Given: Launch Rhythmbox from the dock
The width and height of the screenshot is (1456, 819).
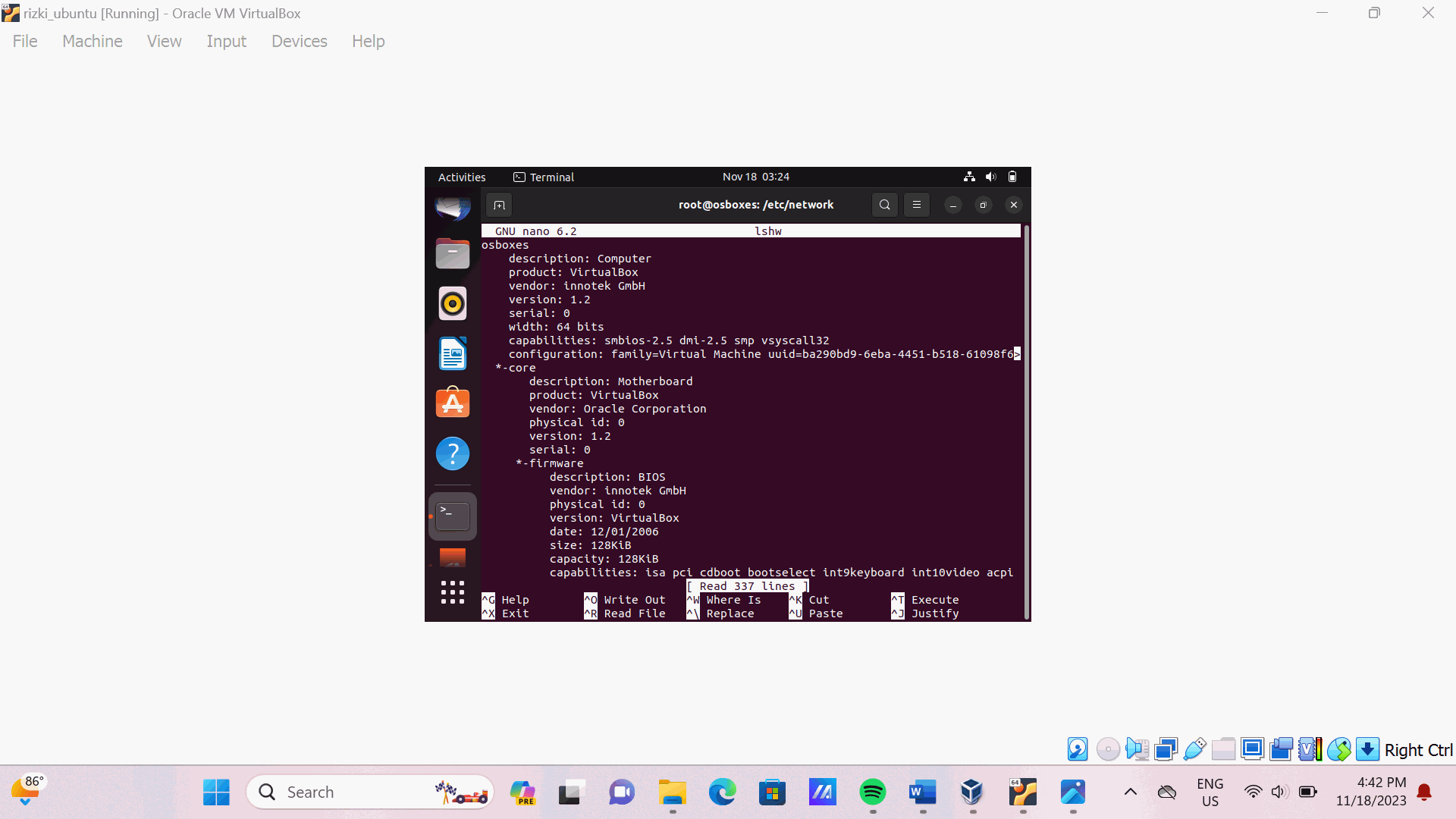Looking at the screenshot, I should pos(453,303).
